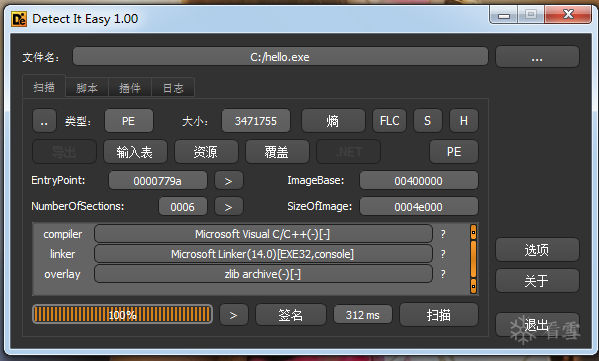Click the Detect It Easy title icon

(19, 19)
